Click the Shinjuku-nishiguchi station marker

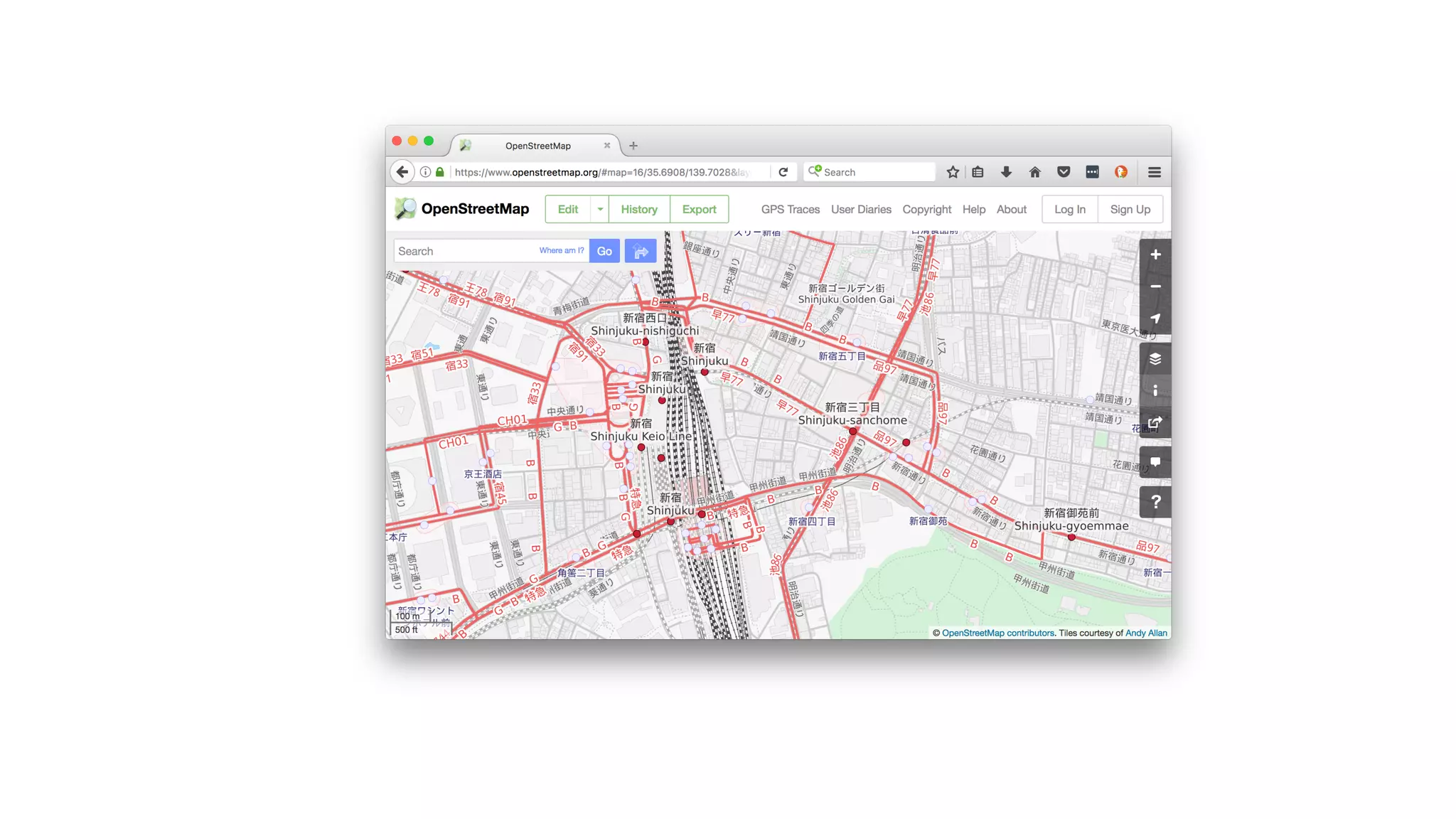point(645,343)
